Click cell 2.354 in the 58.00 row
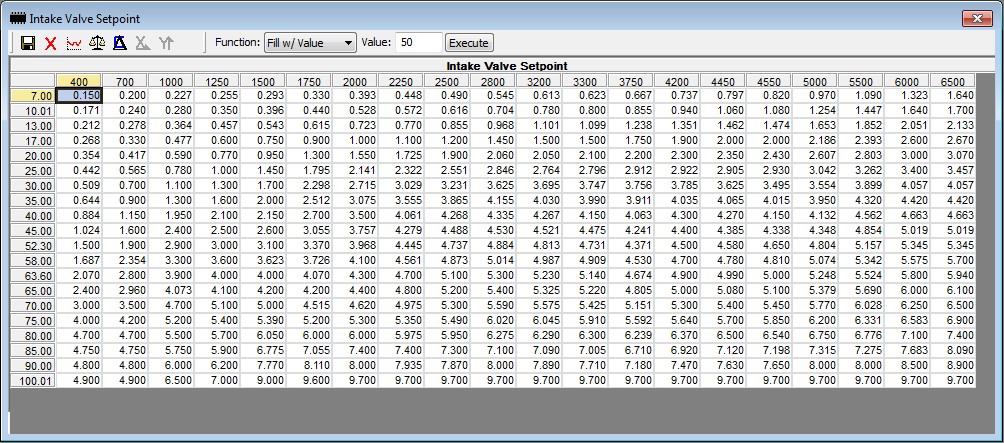The width and height of the screenshot is (1004, 443). 125,261
